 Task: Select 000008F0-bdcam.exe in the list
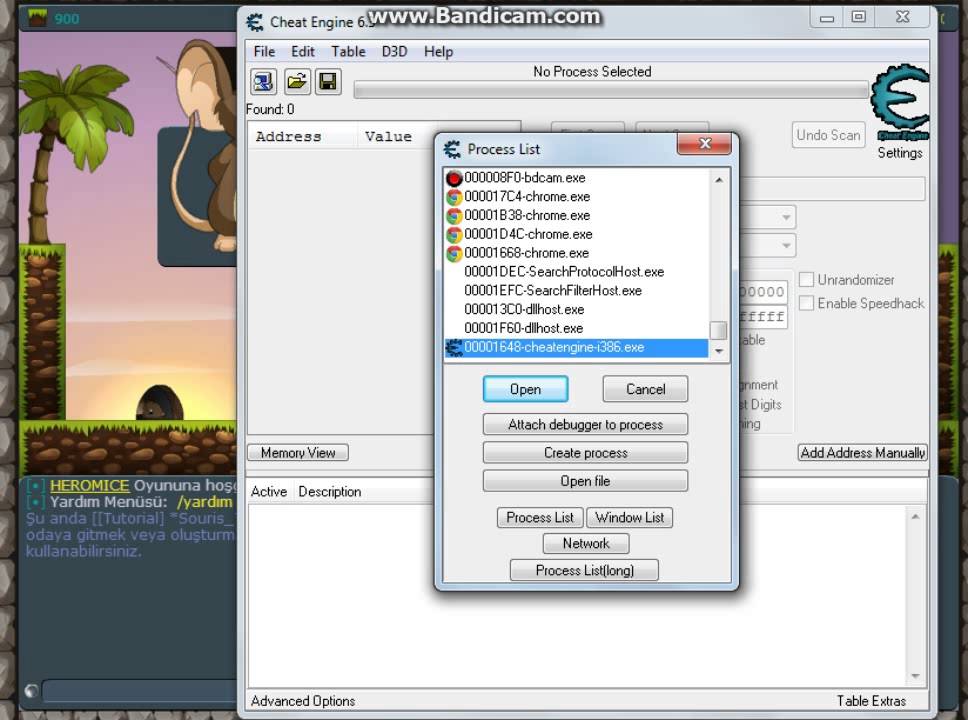pos(576,178)
